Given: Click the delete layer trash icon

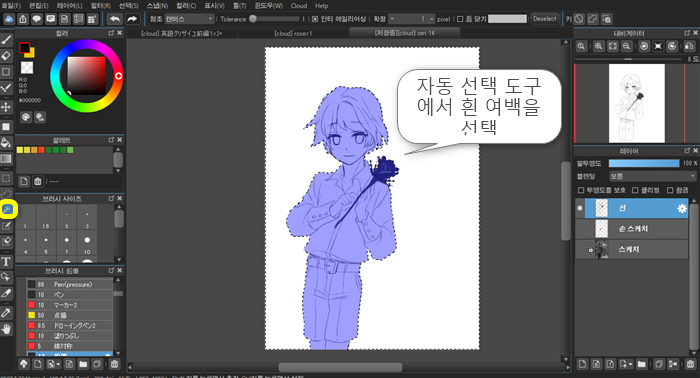Looking at the screenshot, I should coord(690,364).
